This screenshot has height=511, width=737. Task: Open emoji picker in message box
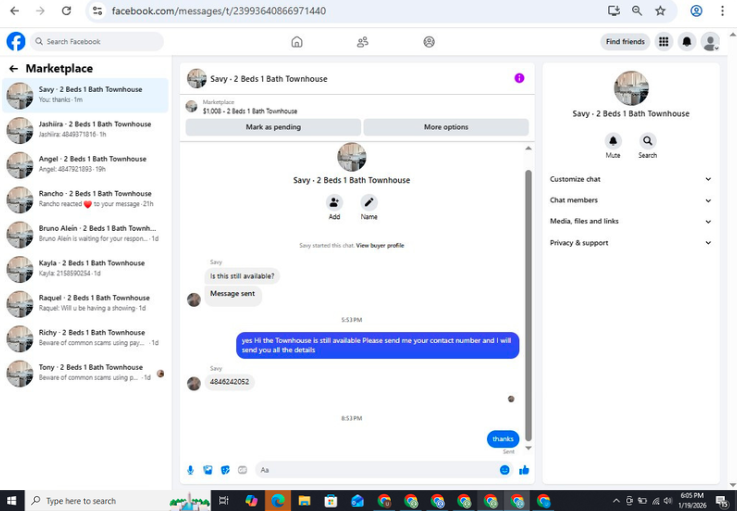(x=504, y=470)
